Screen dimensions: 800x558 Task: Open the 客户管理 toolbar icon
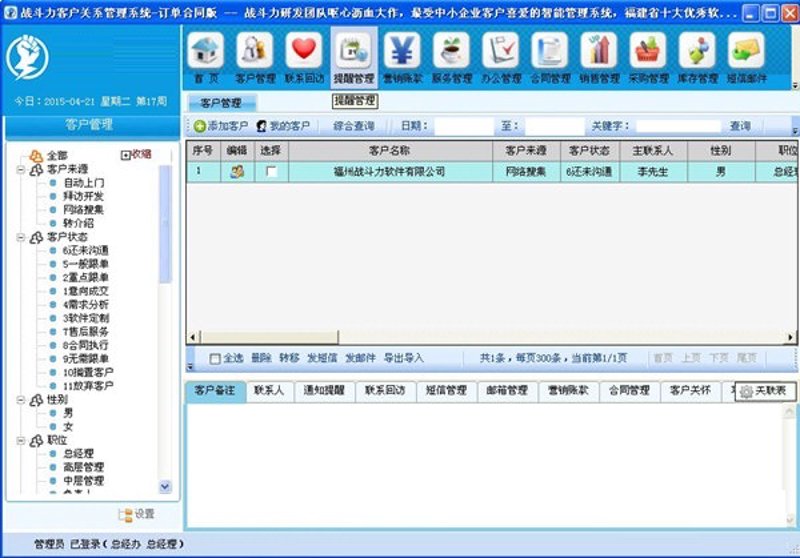(255, 50)
